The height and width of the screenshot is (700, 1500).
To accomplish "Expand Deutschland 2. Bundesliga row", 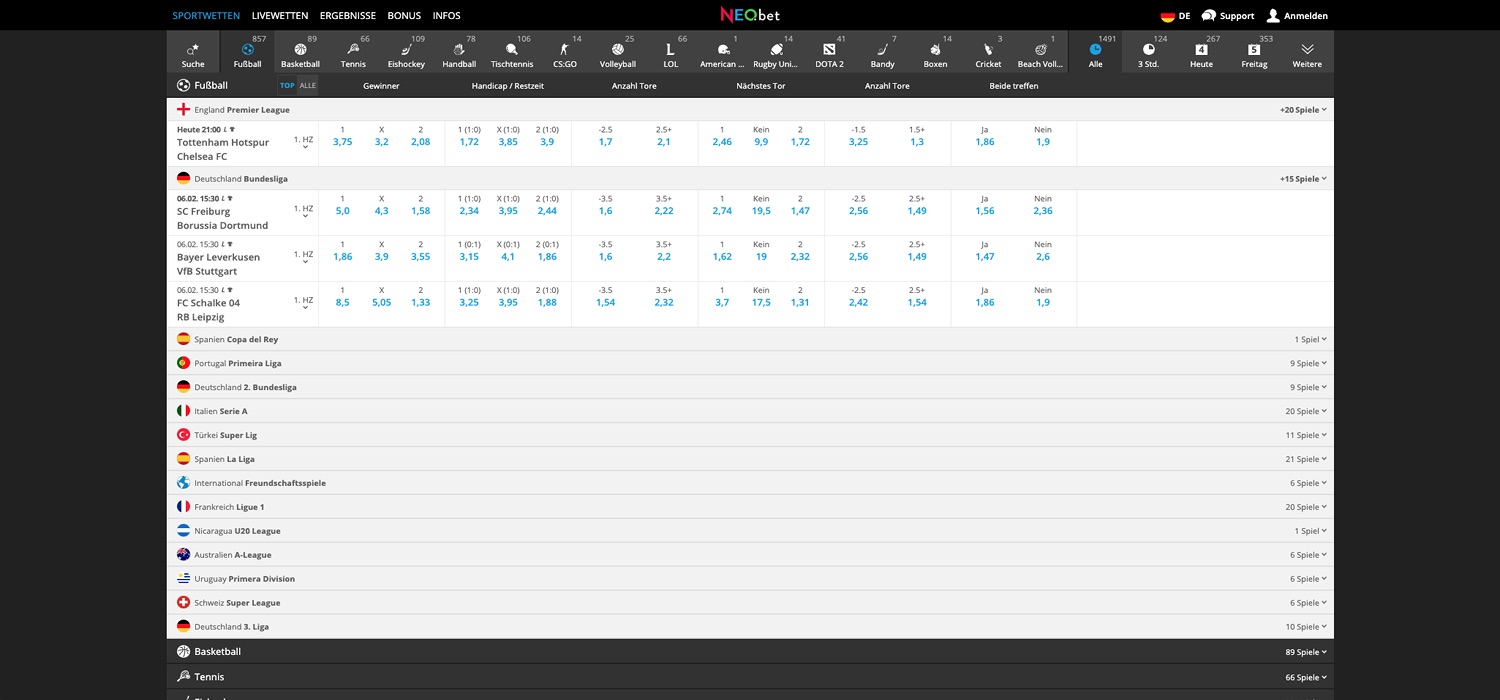I will click(x=750, y=387).
